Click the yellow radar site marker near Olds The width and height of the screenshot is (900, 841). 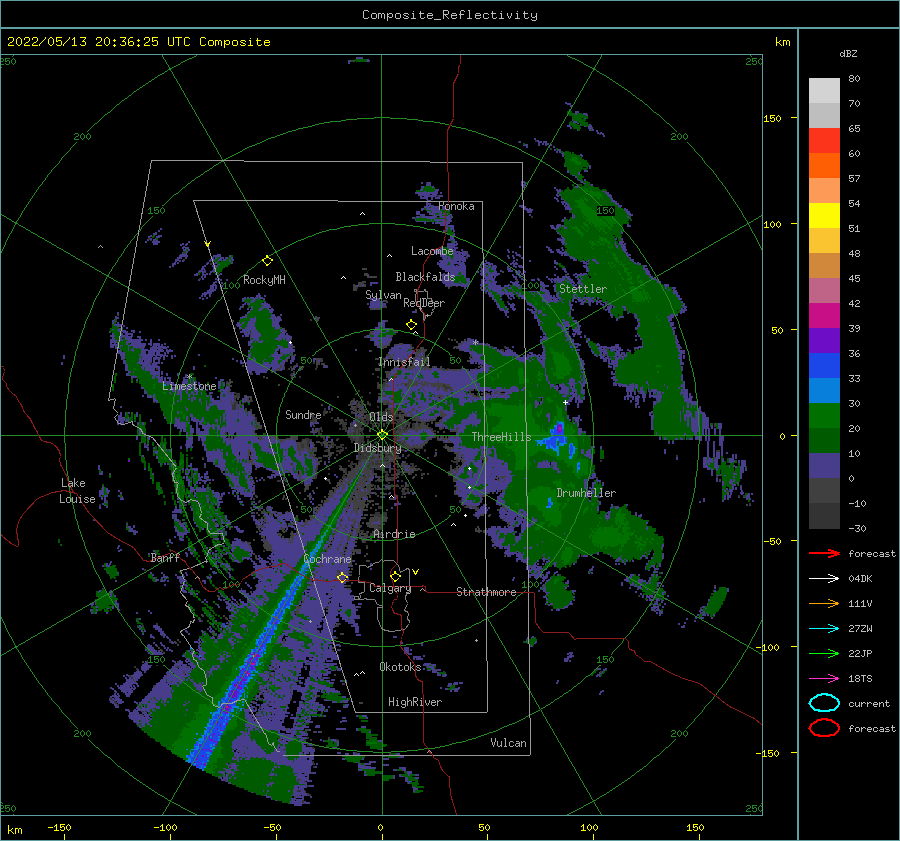382,435
